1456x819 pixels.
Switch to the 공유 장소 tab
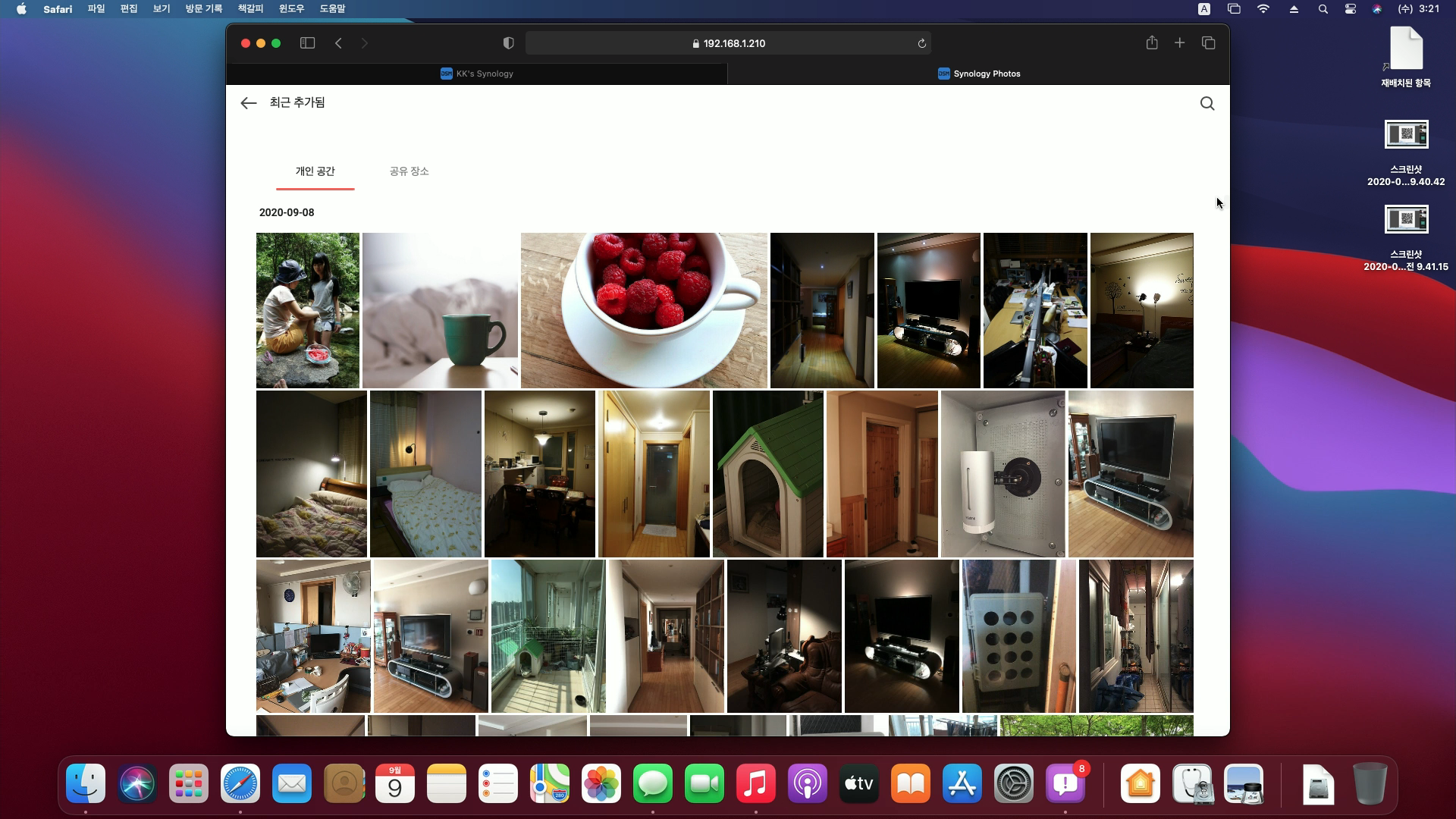[409, 171]
